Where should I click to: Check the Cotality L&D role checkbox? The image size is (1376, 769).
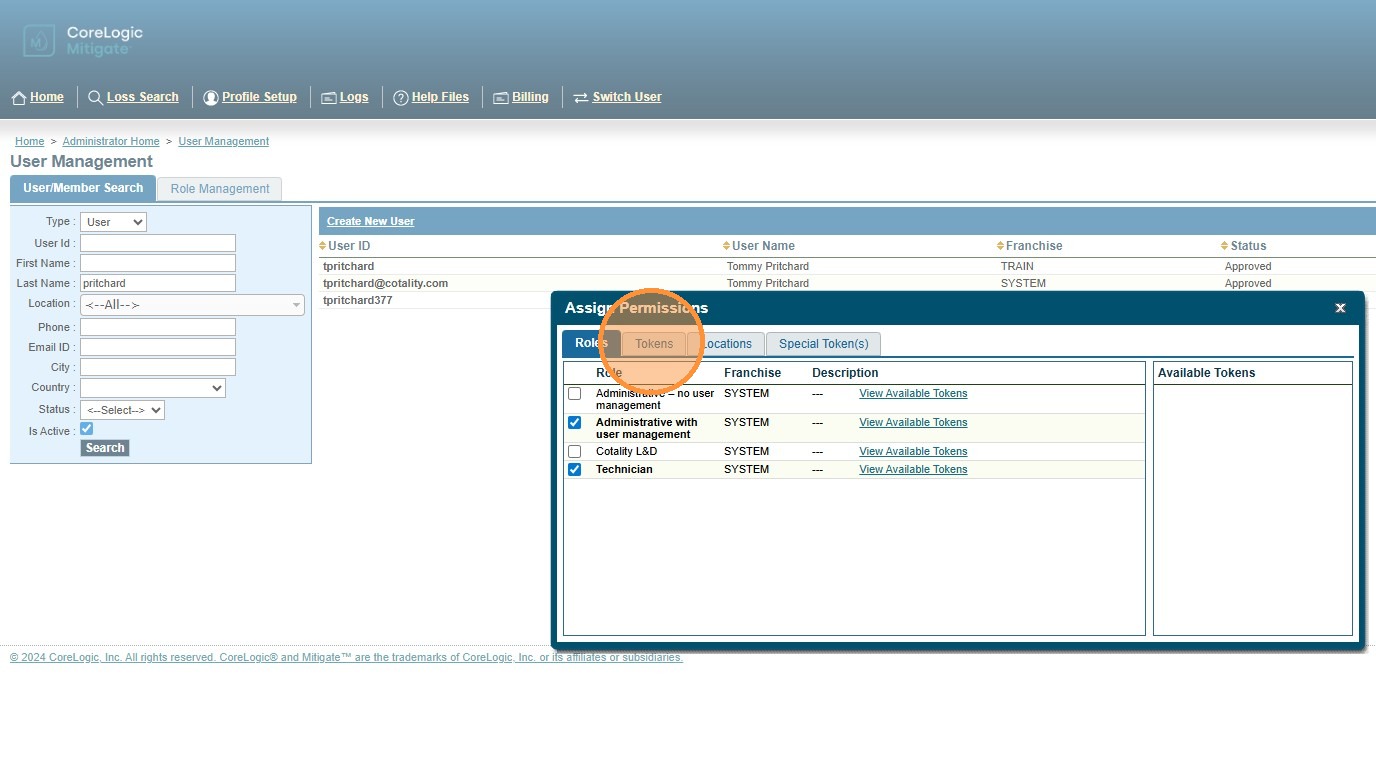(574, 452)
